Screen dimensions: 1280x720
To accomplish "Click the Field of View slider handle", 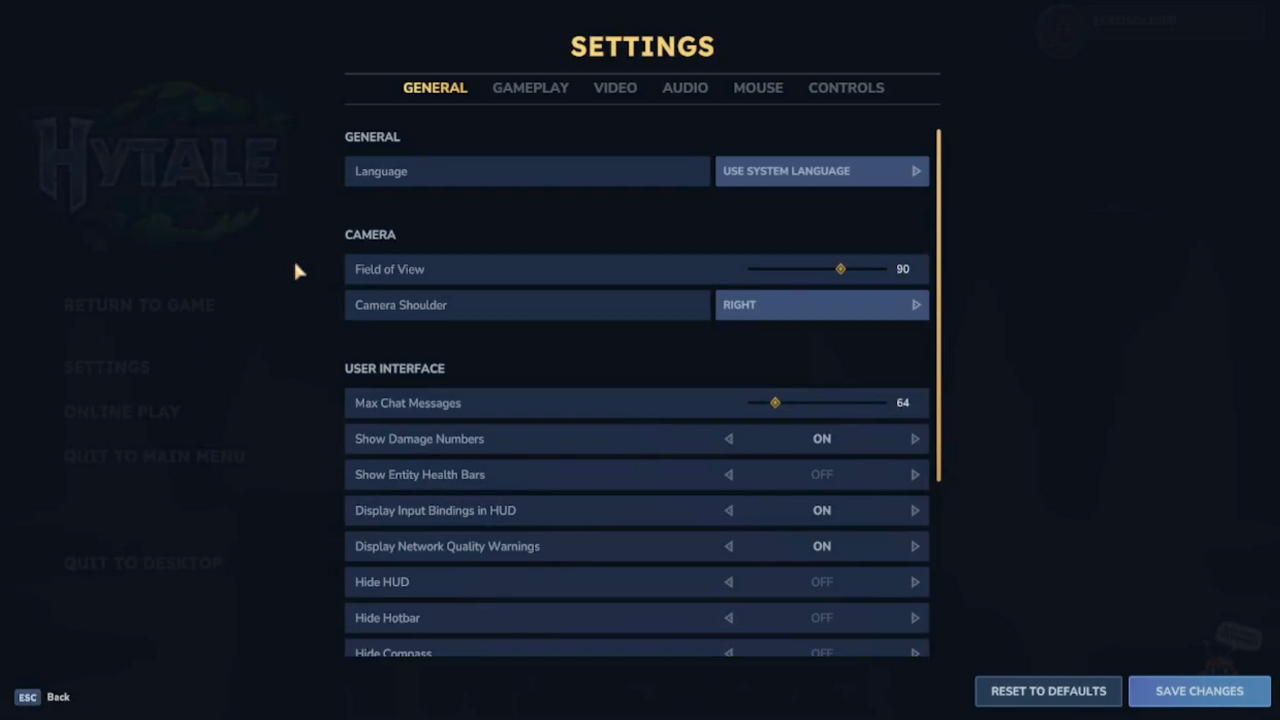I will [840, 269].
